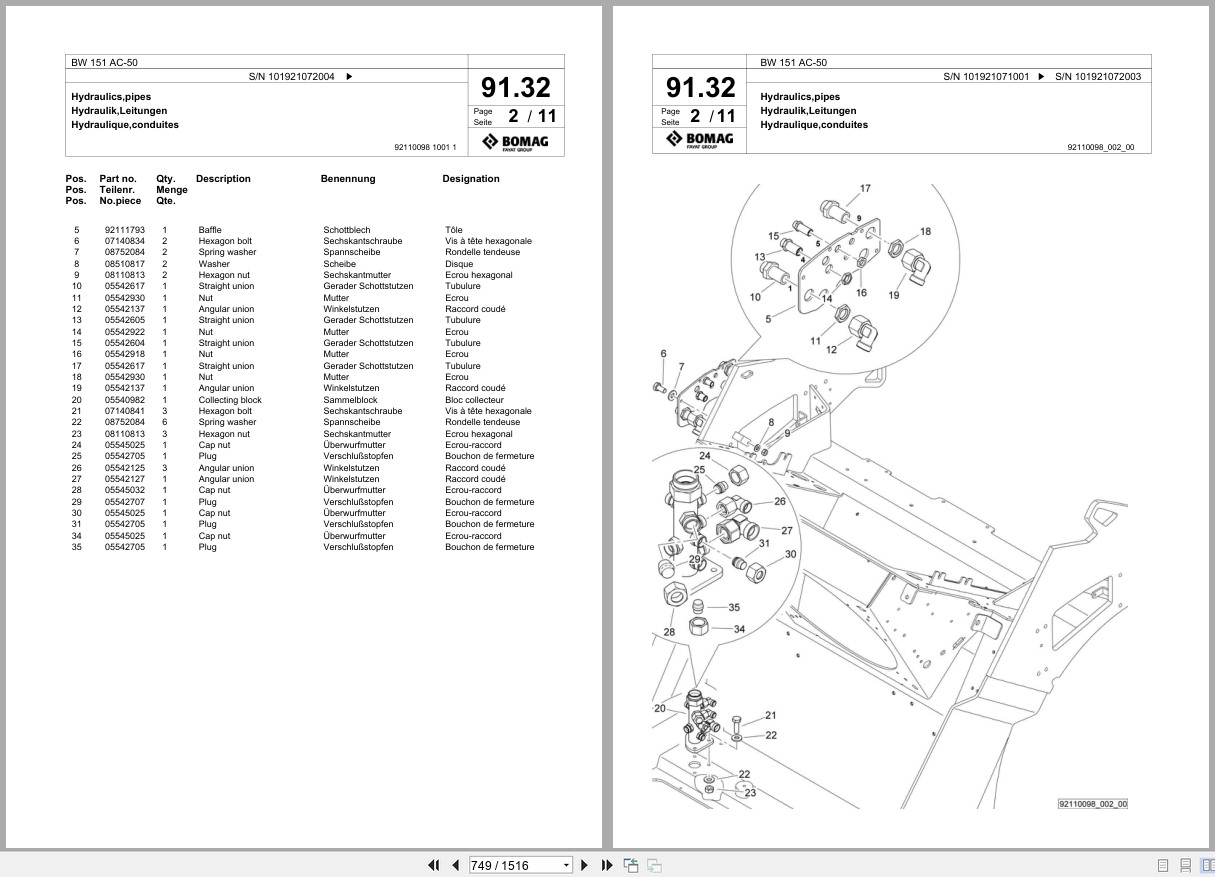The height and width of the screenshot is (877, 1215).
Task: Open the page number dropdown arrow
Action: coord(566,865)
